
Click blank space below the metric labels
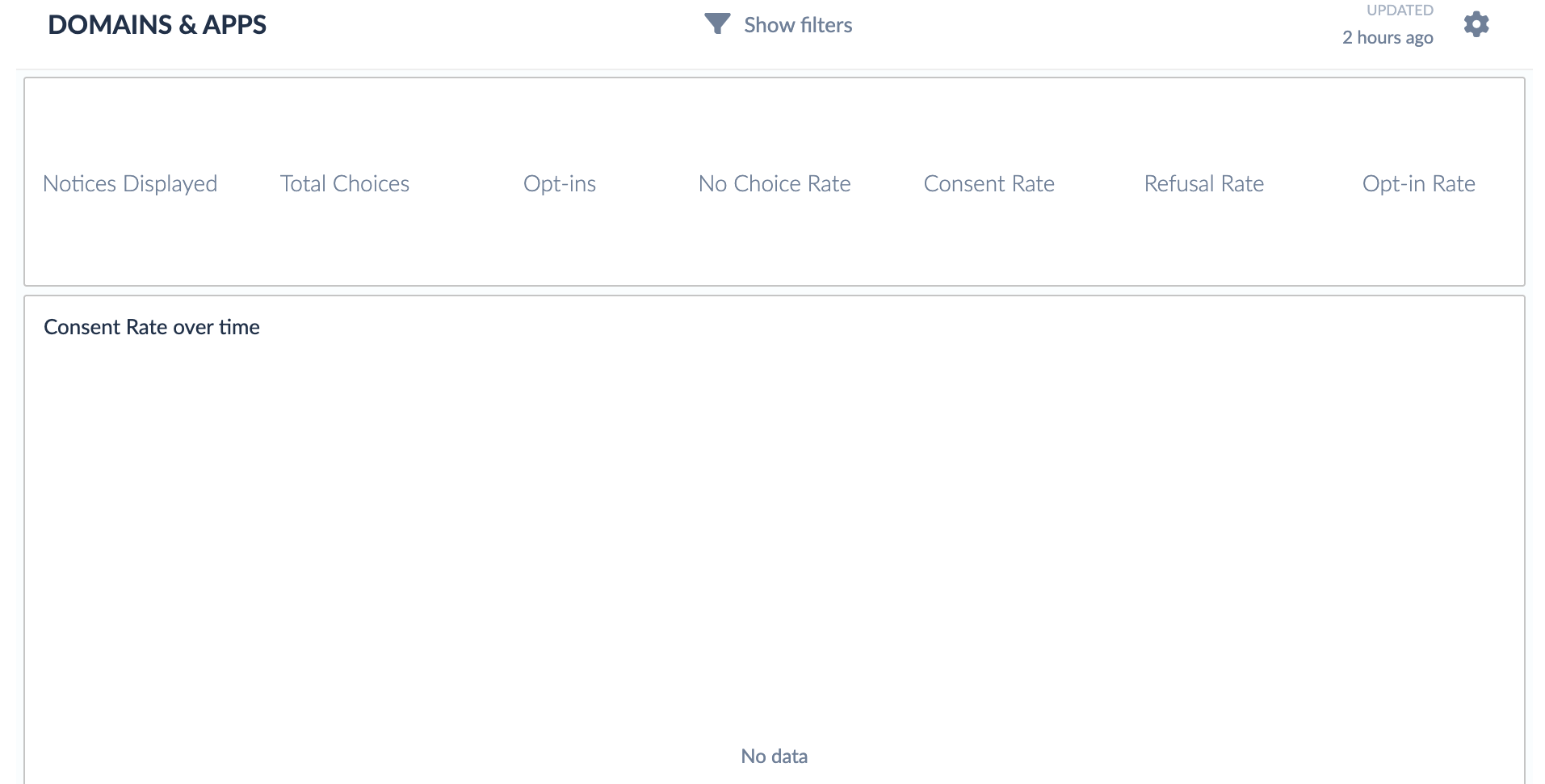[774, 246]
